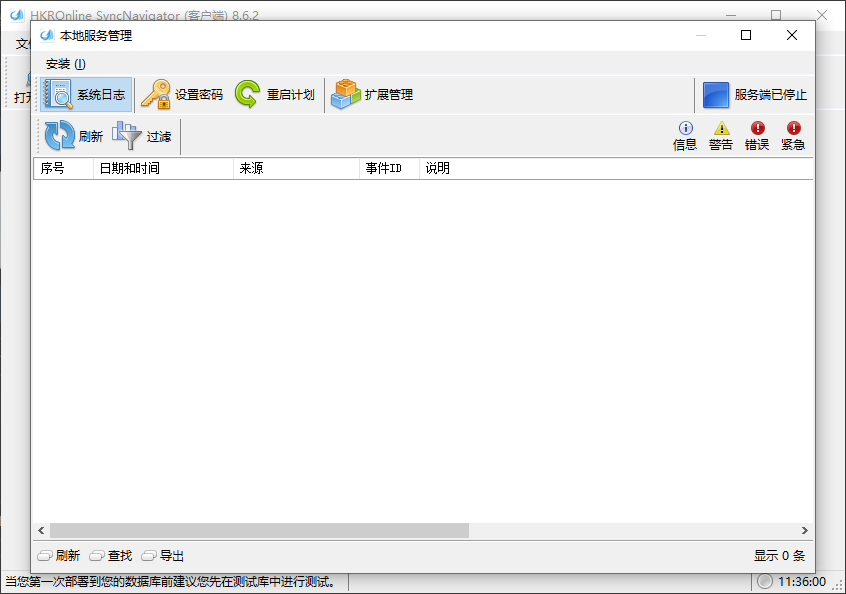This screenshot has height=594, width=846.
Task: Click the bottom 刷新 button
Action: tap(59, 556)
